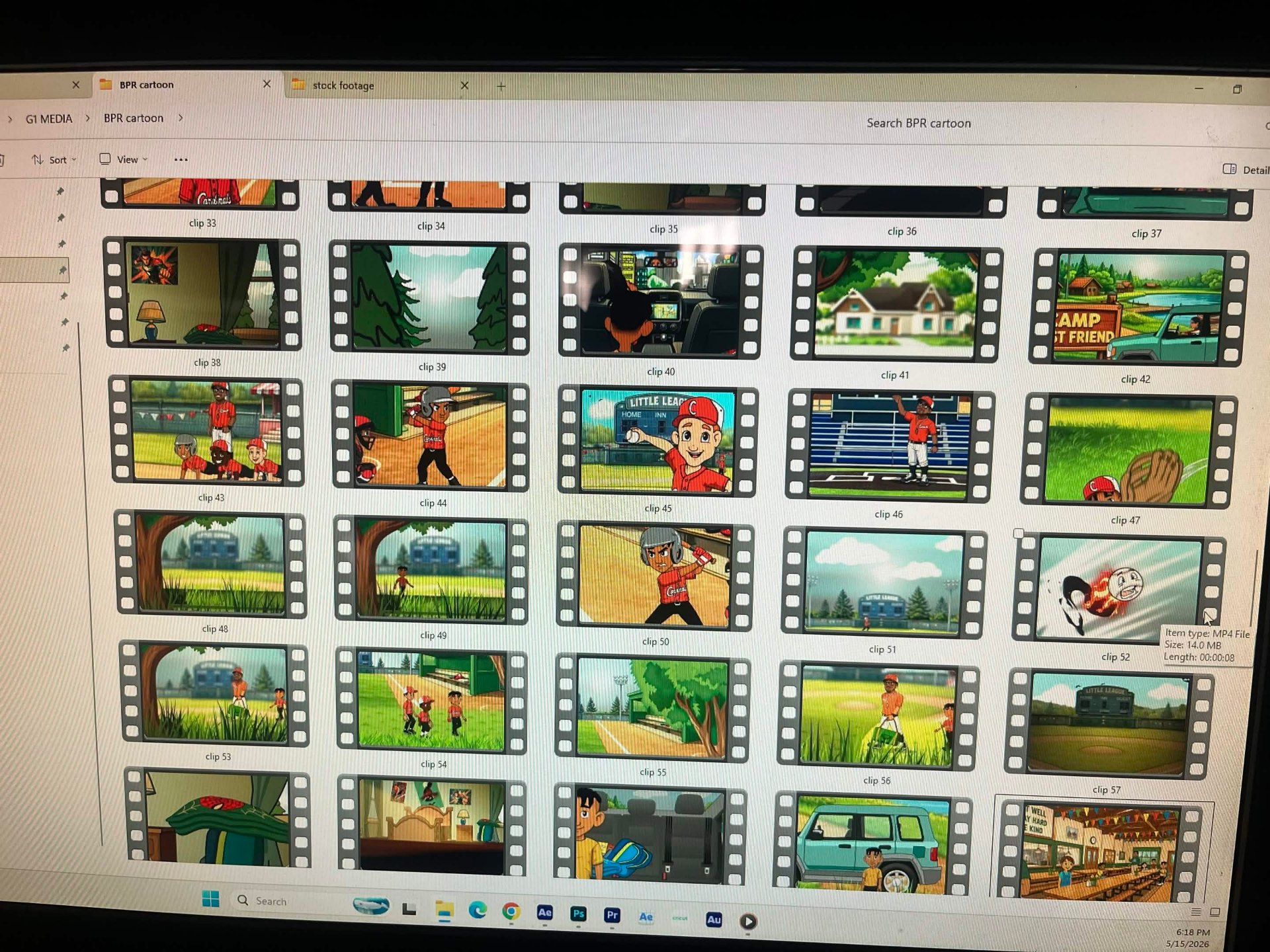1270x952 pixels.
Task: Click the clip 56 file name
Action: (x=876, y=781)
